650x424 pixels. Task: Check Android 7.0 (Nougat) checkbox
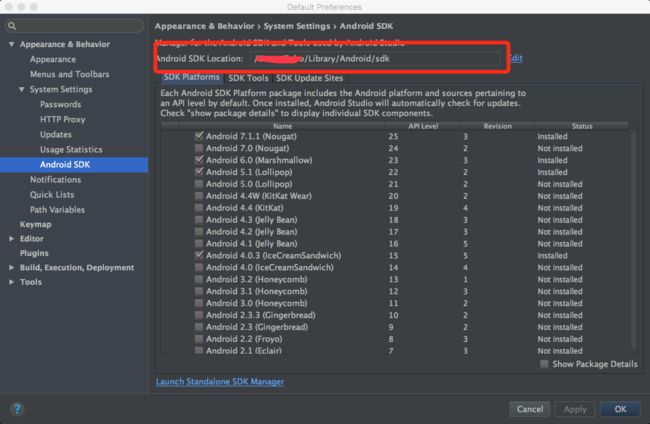tap(199, 148)
